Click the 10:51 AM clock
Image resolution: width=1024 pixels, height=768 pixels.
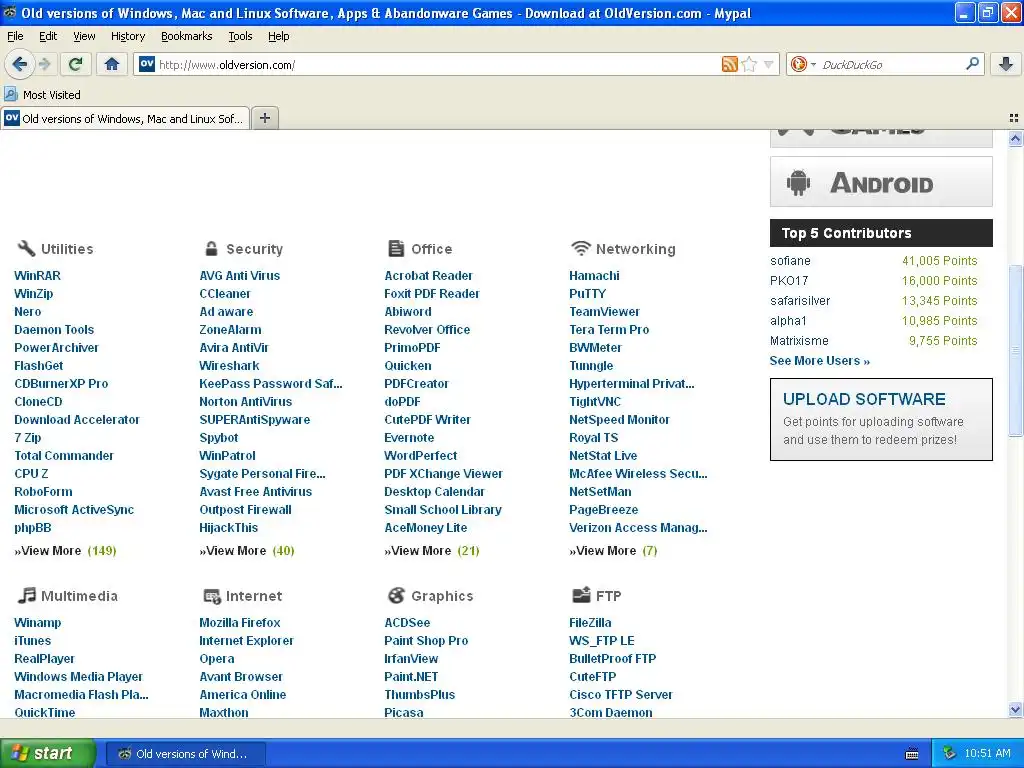coord(987,753)
